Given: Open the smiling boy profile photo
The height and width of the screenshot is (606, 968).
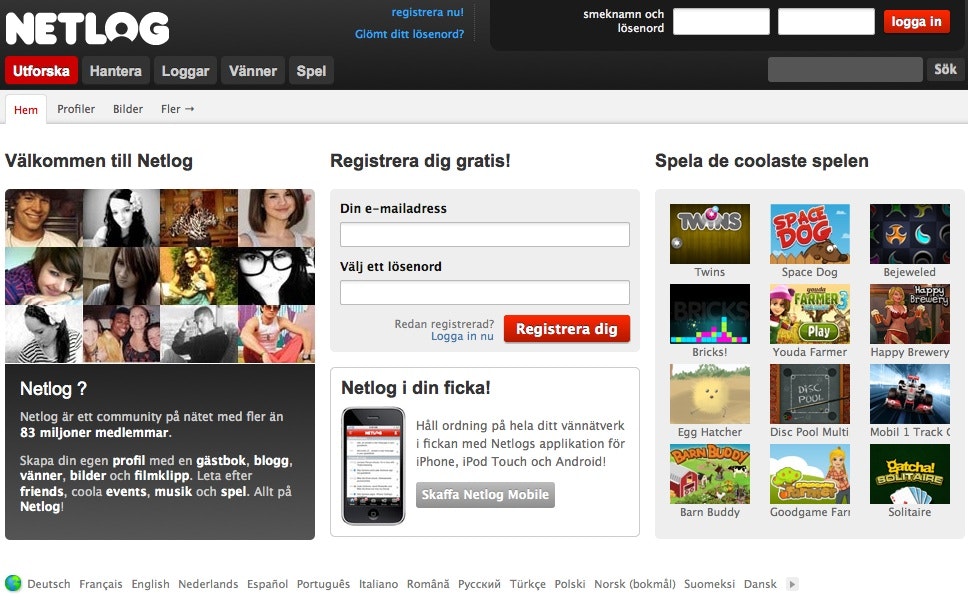Looking at the screenshot, I should pyautogui.click(x=44, y=218).
